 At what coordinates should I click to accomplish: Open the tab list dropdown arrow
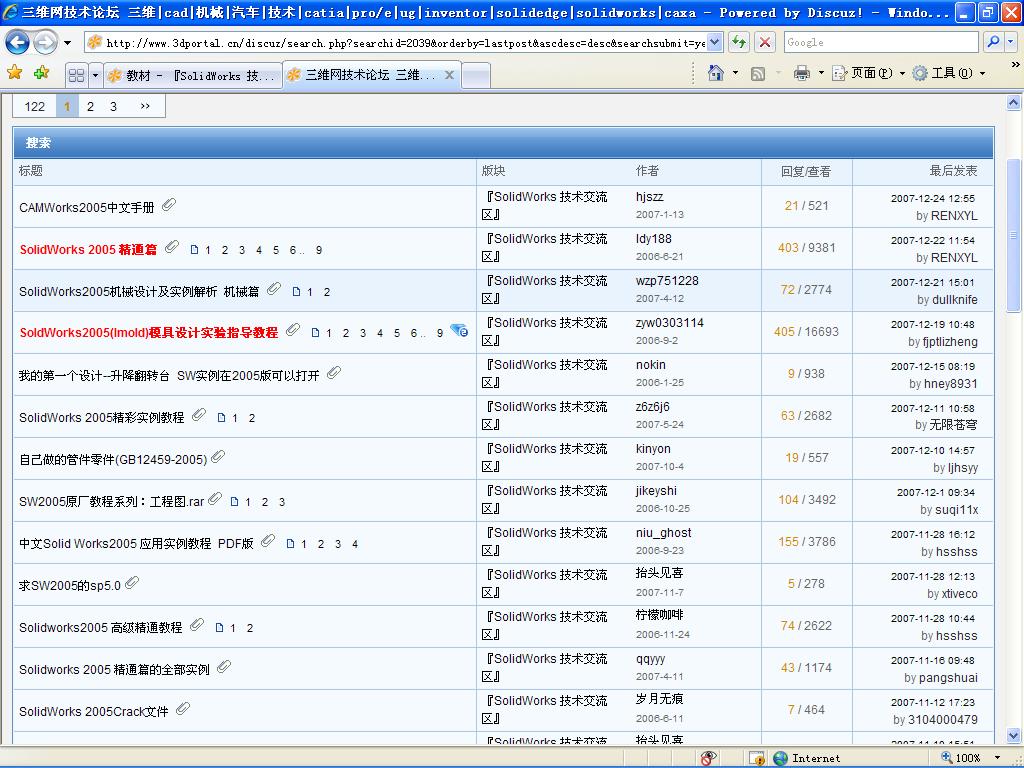point(95,76)
